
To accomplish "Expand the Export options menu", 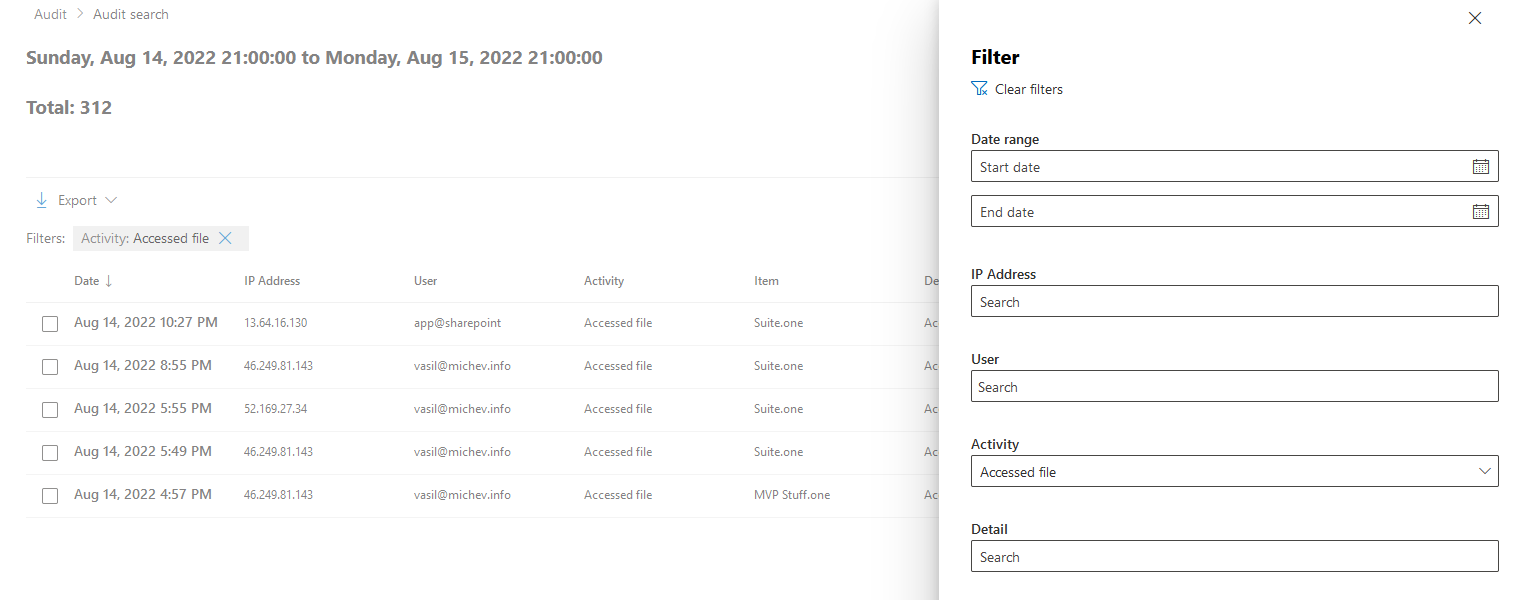I will tap(110, 199).
